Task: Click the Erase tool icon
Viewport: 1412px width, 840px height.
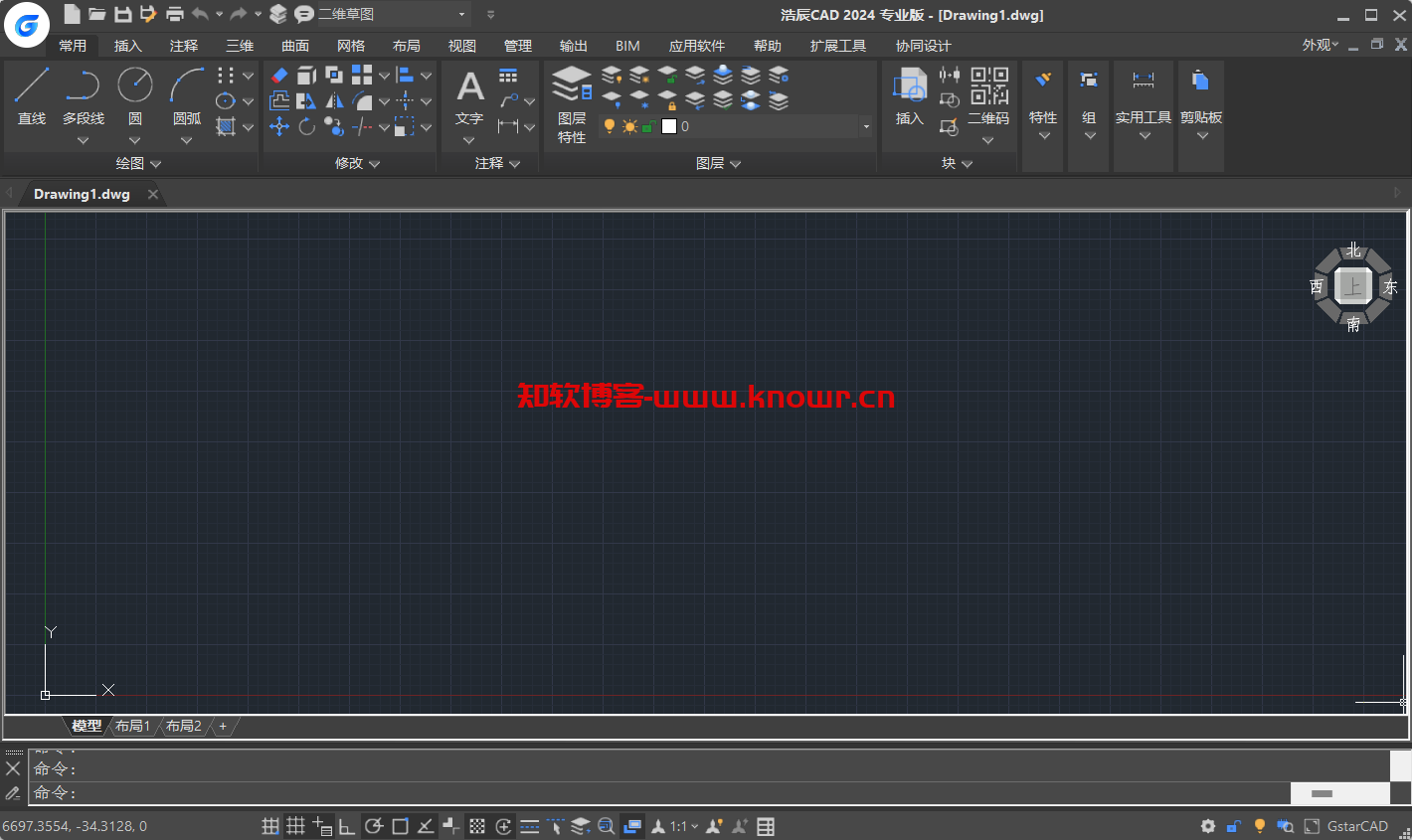Action: click(x=279, y=76)
